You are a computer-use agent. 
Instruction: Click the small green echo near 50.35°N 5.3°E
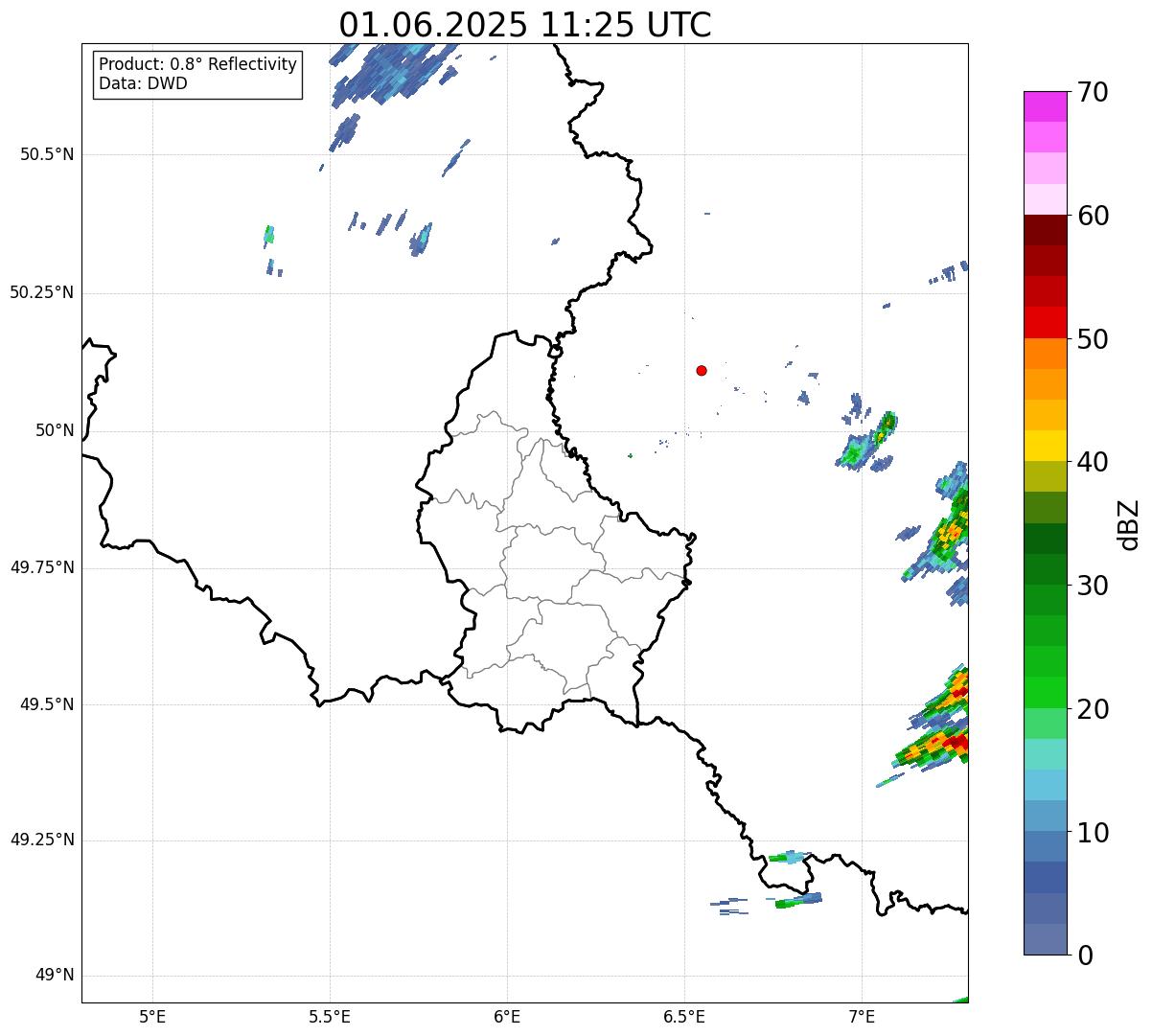point(269,235)
